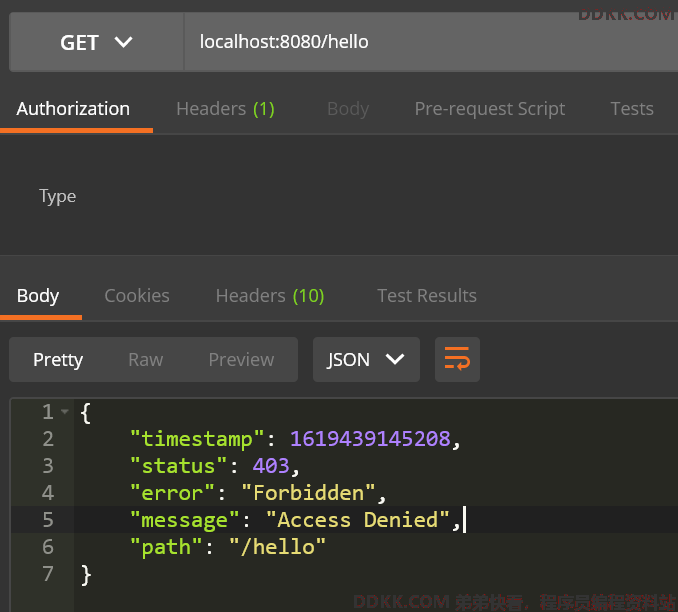Open the response Cookies tab
The width and height of the screenshot is (678, 612).
[137, 295]
